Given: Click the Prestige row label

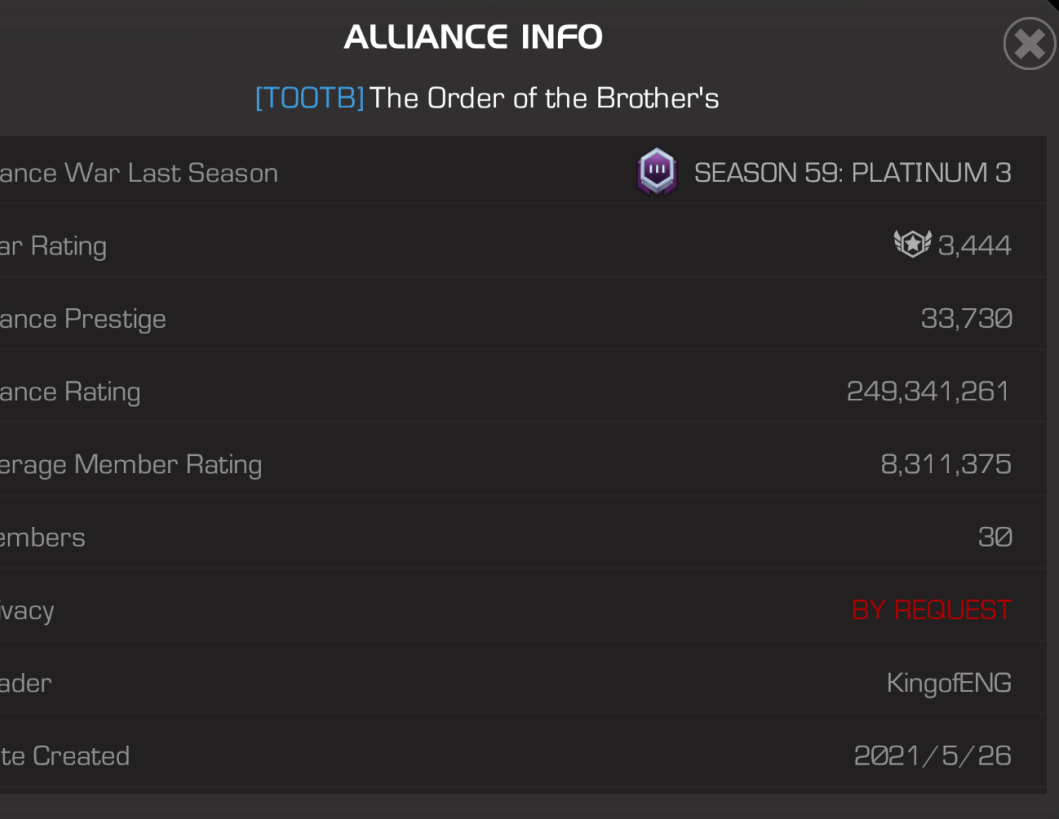Looking at the screenshot, I should (82, 319).
